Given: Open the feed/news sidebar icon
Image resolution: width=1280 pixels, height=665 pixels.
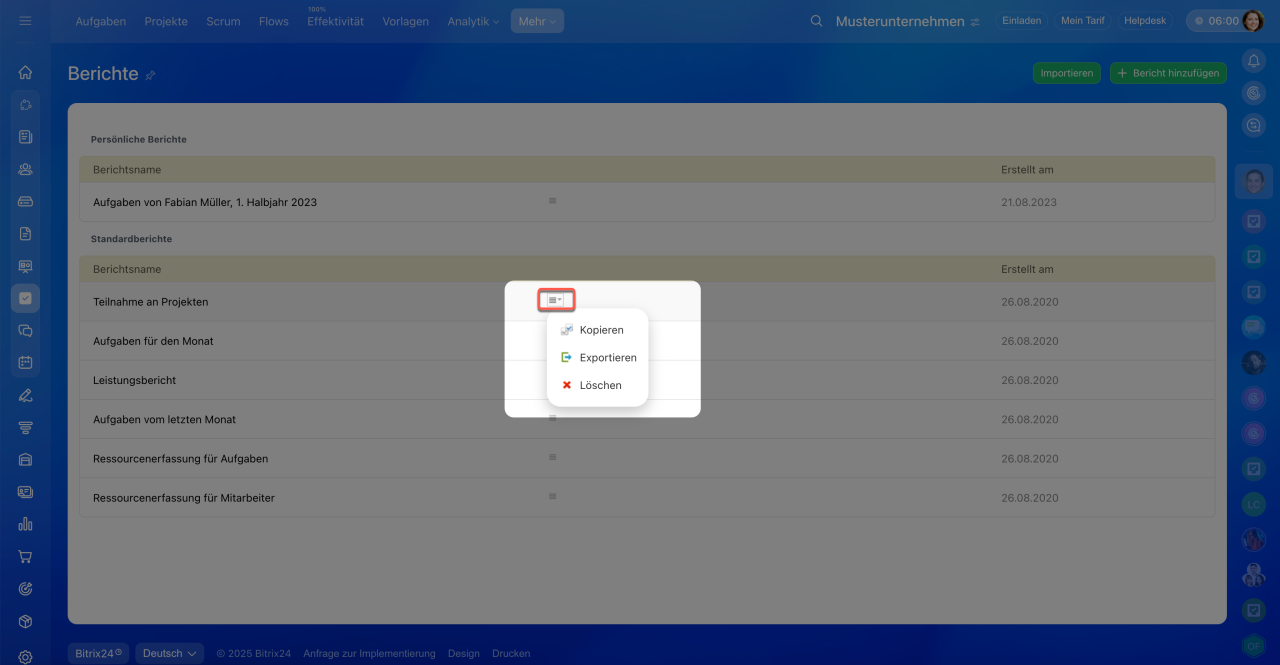Looking at the screenshot, I should click(25, 137).
